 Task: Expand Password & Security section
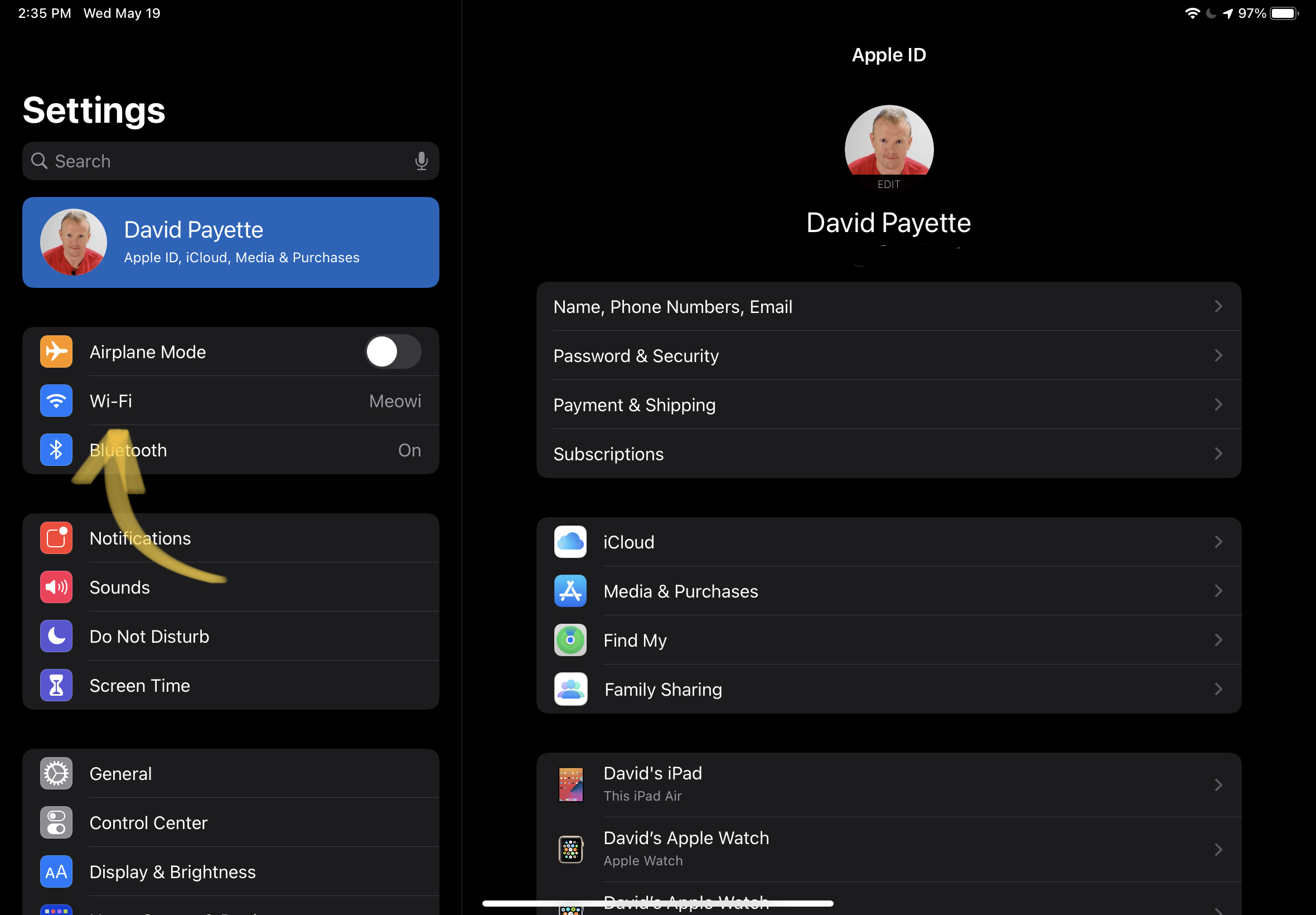(x=888, y=356)
